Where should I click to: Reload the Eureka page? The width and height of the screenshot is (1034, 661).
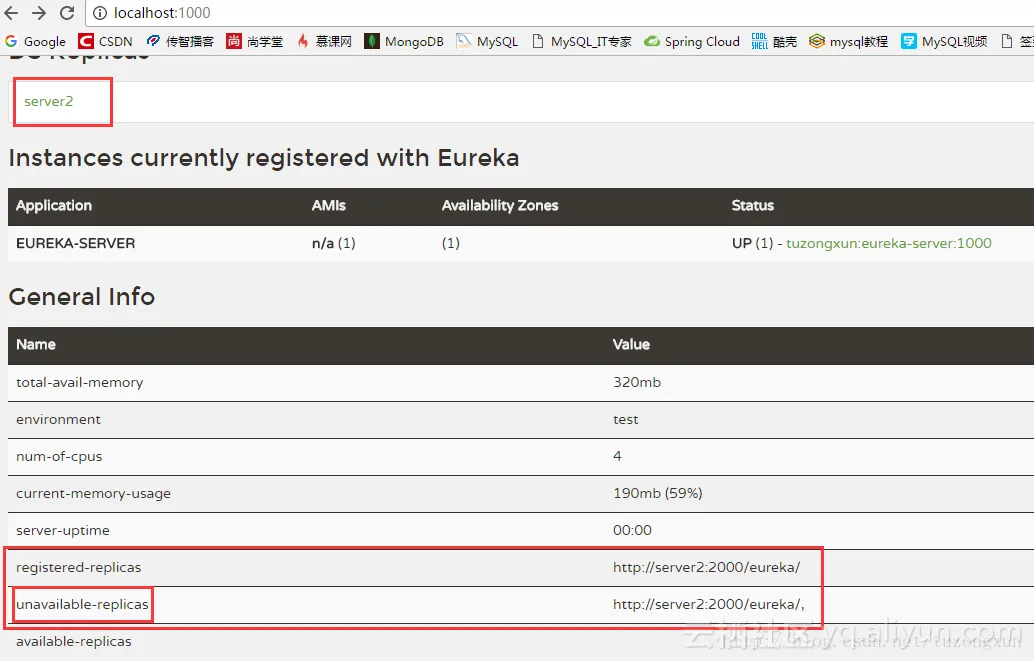(x=67, y=14)
